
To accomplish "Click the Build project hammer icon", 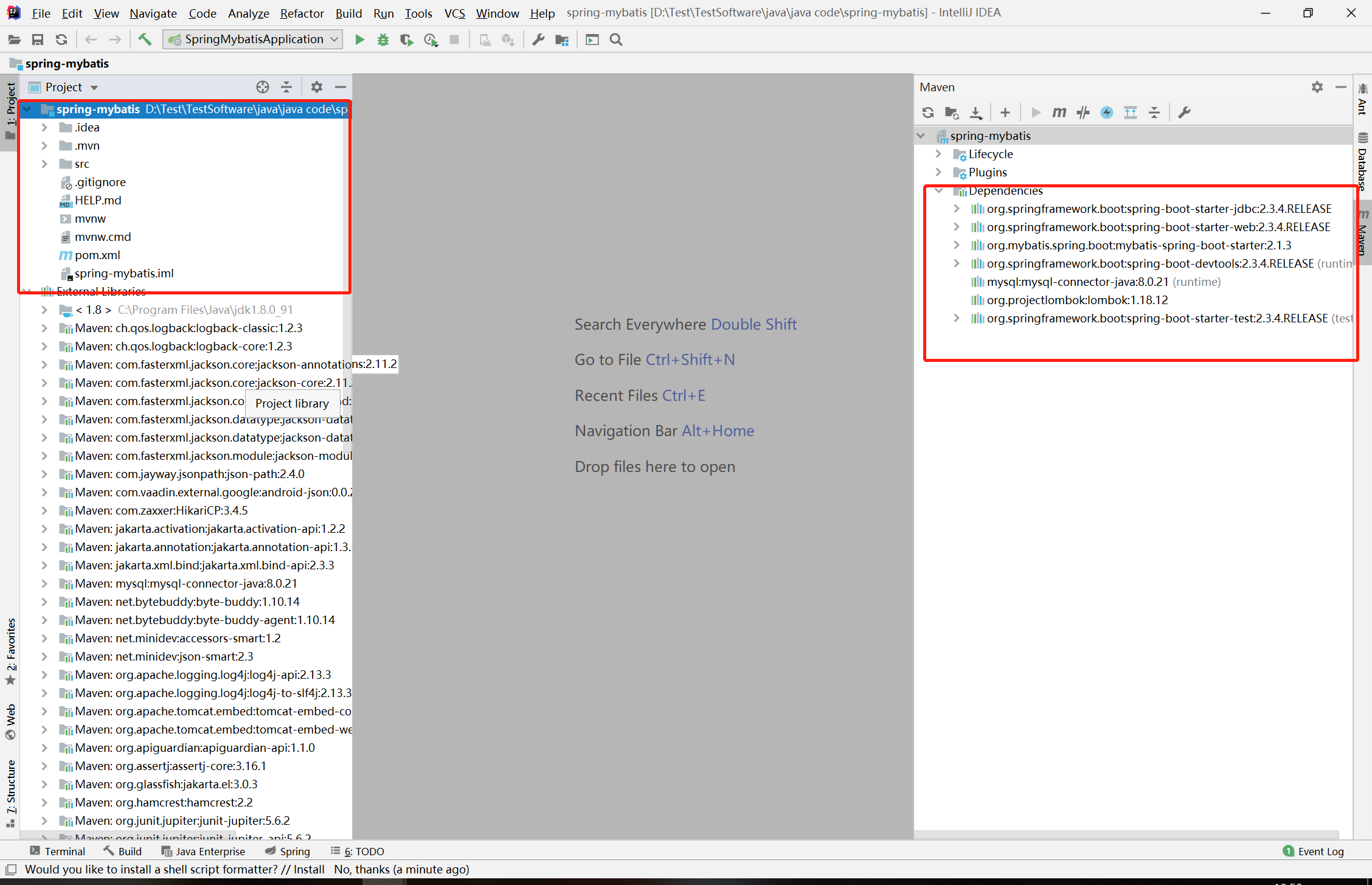I will click(145, 40).
